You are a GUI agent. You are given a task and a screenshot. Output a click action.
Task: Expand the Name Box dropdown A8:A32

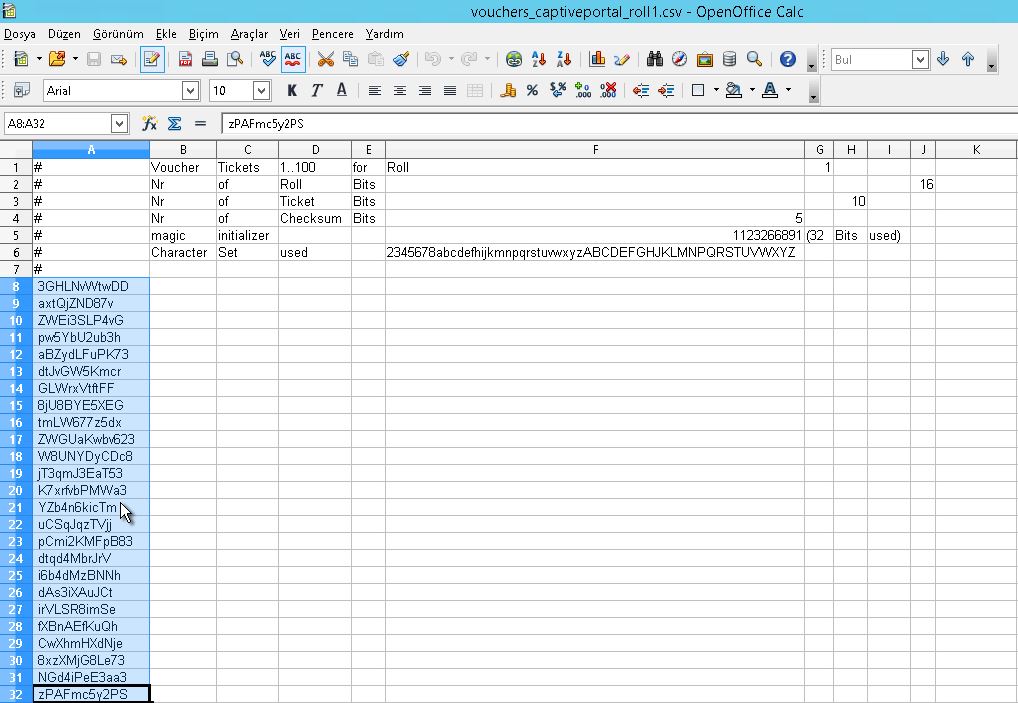[120, 123]
